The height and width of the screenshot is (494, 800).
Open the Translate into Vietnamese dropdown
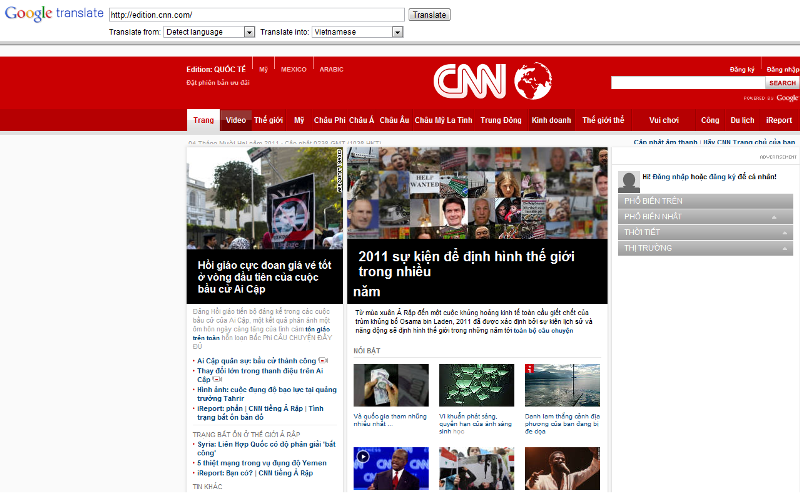pyautogui.click(x=358, y=32)
